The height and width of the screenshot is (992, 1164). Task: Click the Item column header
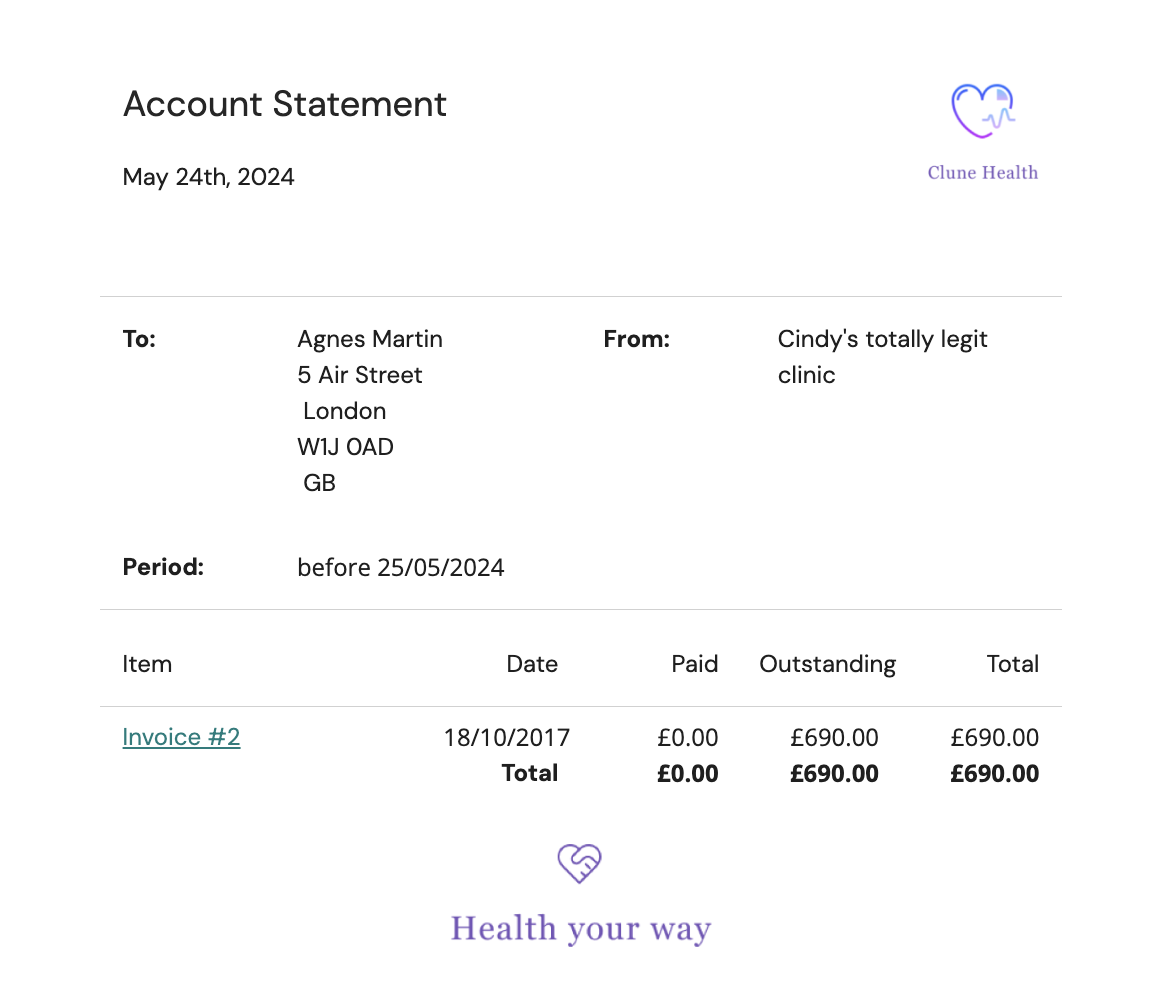[x=147, y=664]
